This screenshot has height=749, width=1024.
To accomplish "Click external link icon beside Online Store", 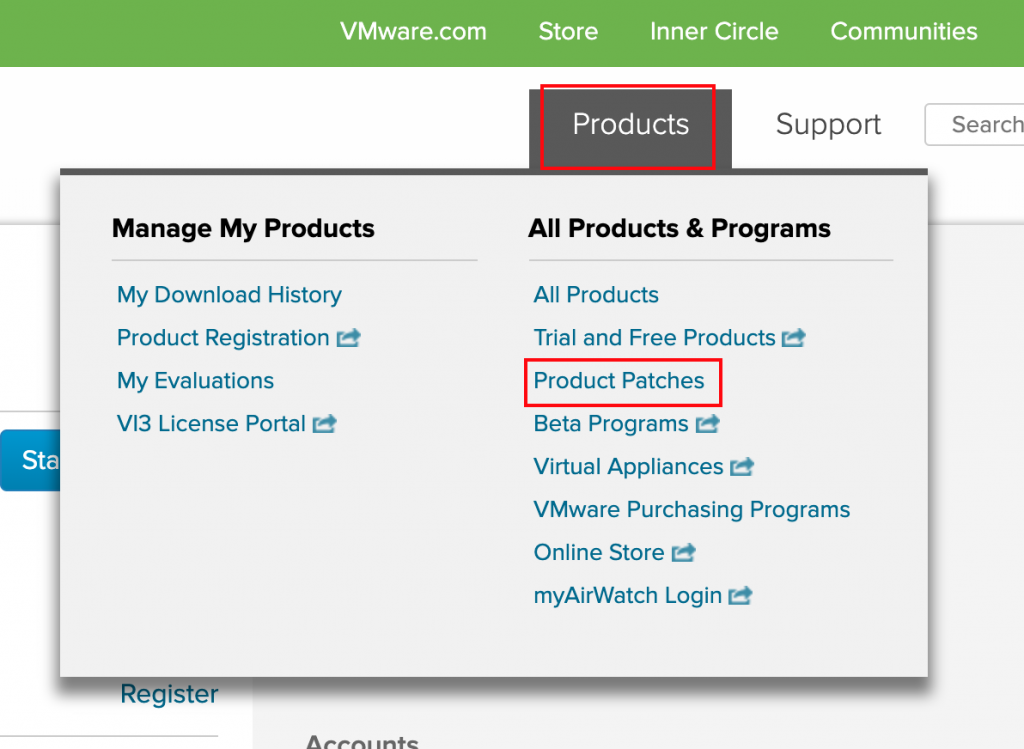I will coord(683,553).
